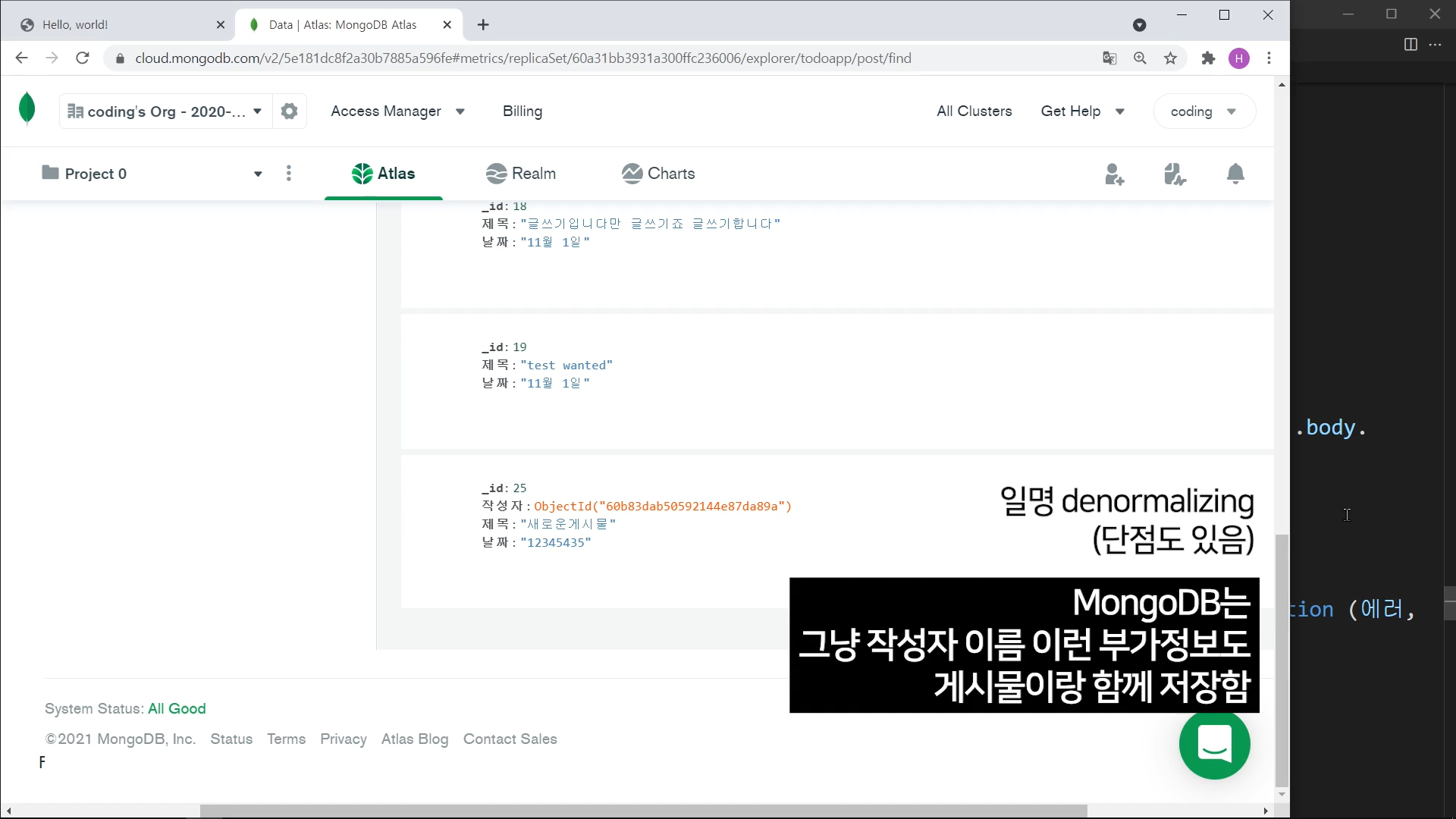Screen dimensions: 1456x819
Task: Click the _id: 25 field
Action: pyautogui.click(x=504, y=488)
